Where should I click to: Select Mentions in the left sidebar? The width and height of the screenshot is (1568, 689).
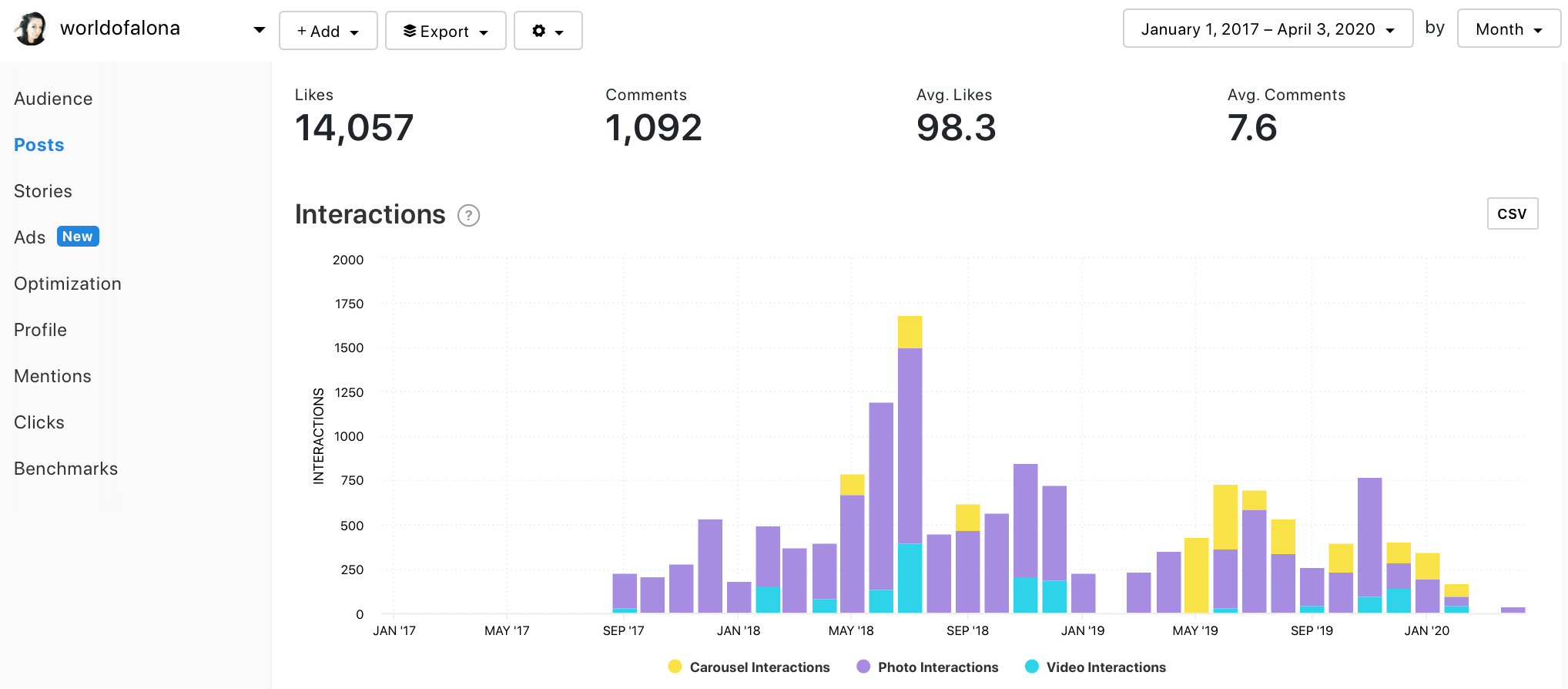(52, 376)
